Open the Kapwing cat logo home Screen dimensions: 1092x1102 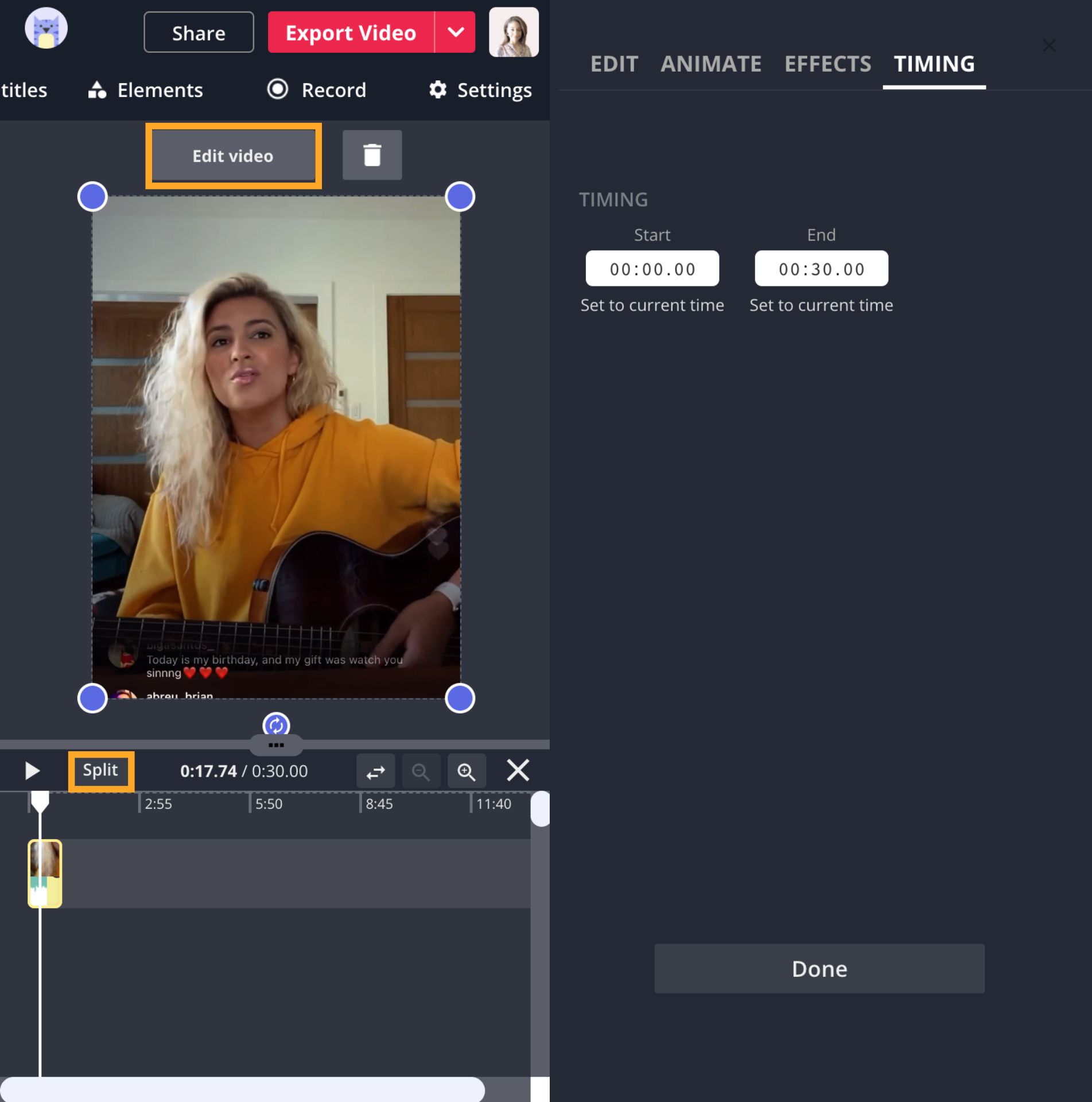pyautogui.click(x=46, y=29)
